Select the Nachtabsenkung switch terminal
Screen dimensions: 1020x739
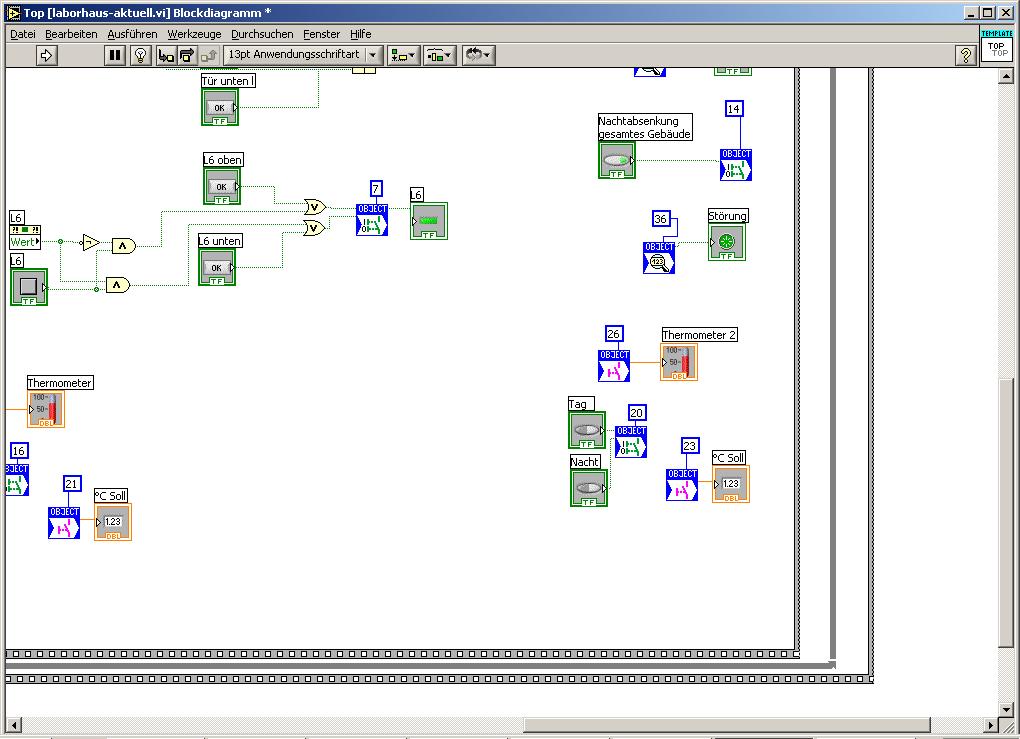(617, 160)
